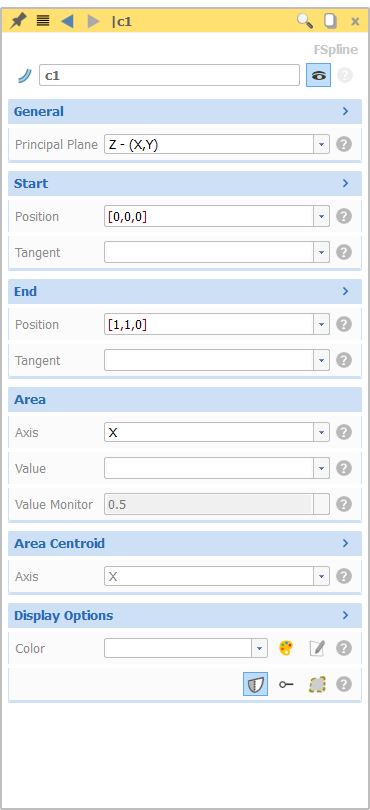Screen dimensions: 370x810
Task: Toggle the dashed bounding box display option
Action: click(317, 684)
